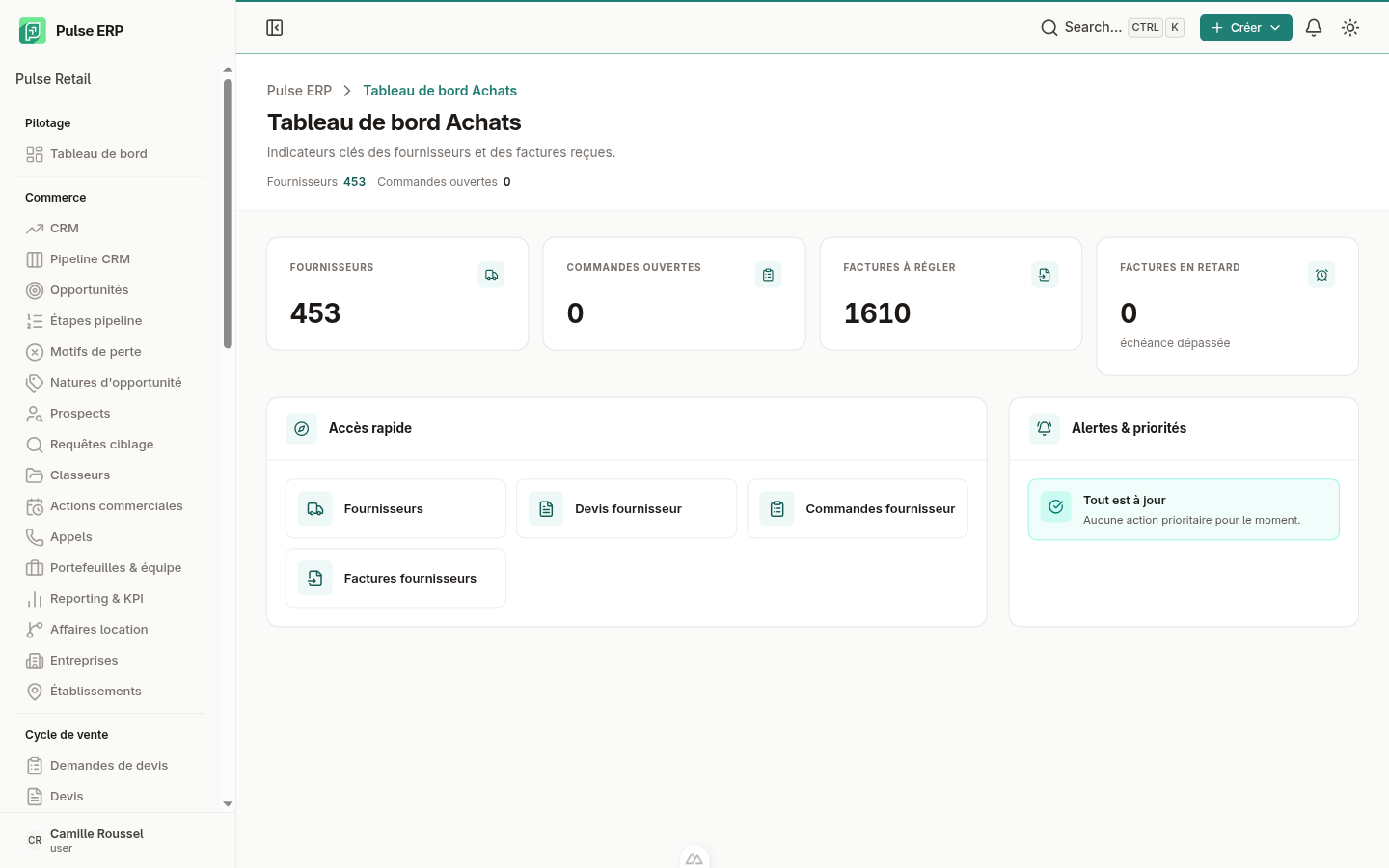Open the Factures fournisseurs quick access button
1389x868 pixels.
pyautogui.click(x=395, y=578)
